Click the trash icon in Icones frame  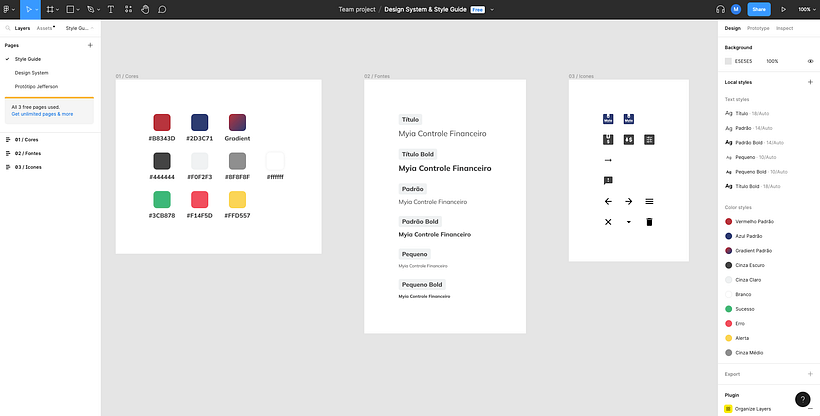pos(649,222)
